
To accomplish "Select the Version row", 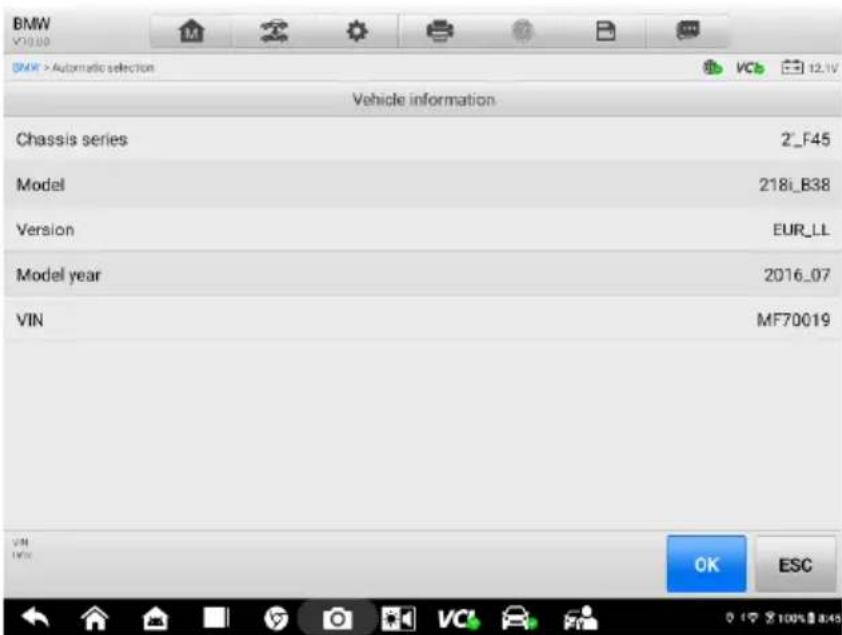I will [x=422, y=230].
